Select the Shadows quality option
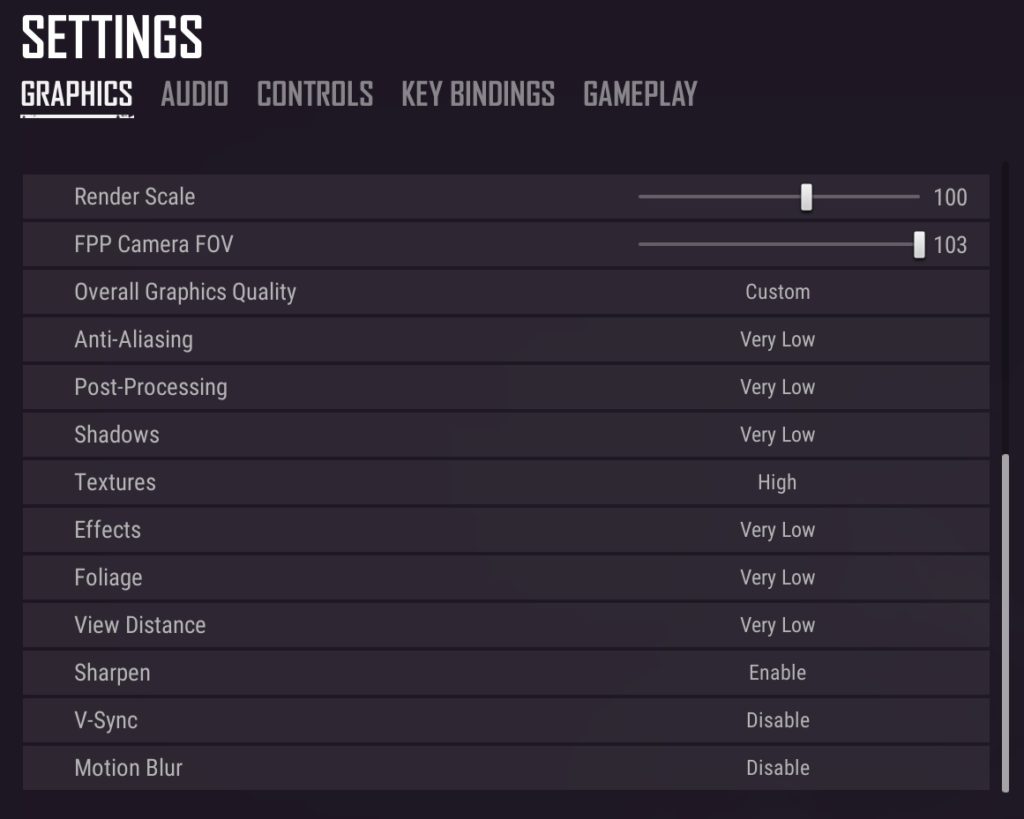Screen dimensions: 1024x819 pos(777,435)
